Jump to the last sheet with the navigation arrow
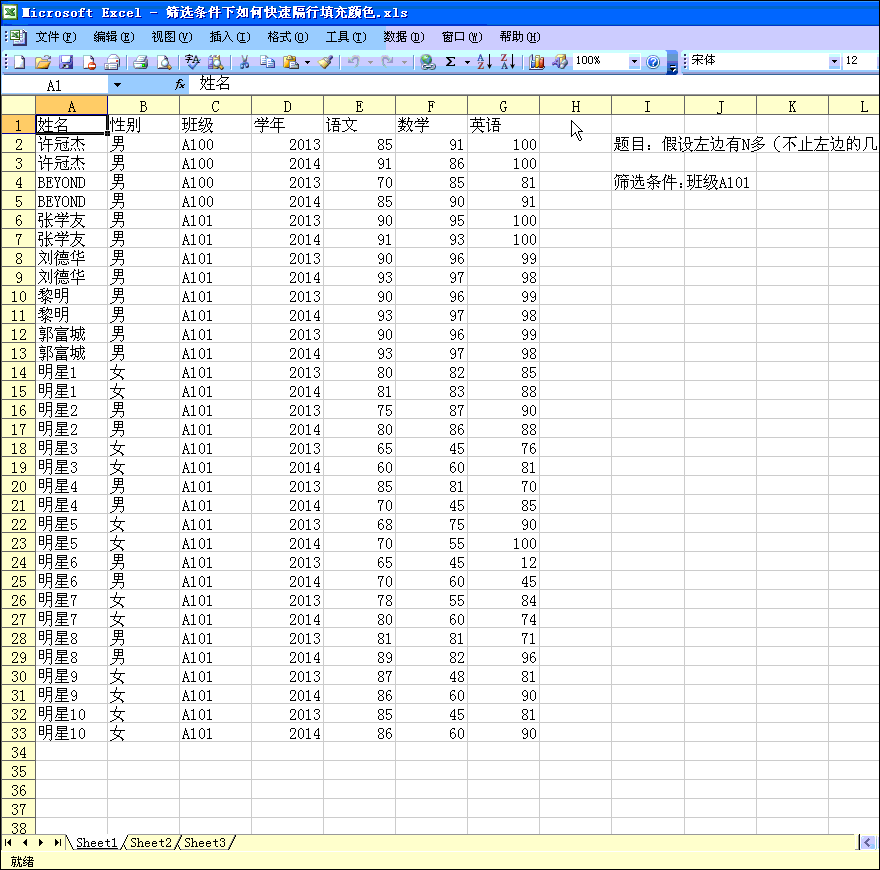Image resolution: width=880 pixels, height=870 pixels. pyautogui.click(x=57, y=843)
